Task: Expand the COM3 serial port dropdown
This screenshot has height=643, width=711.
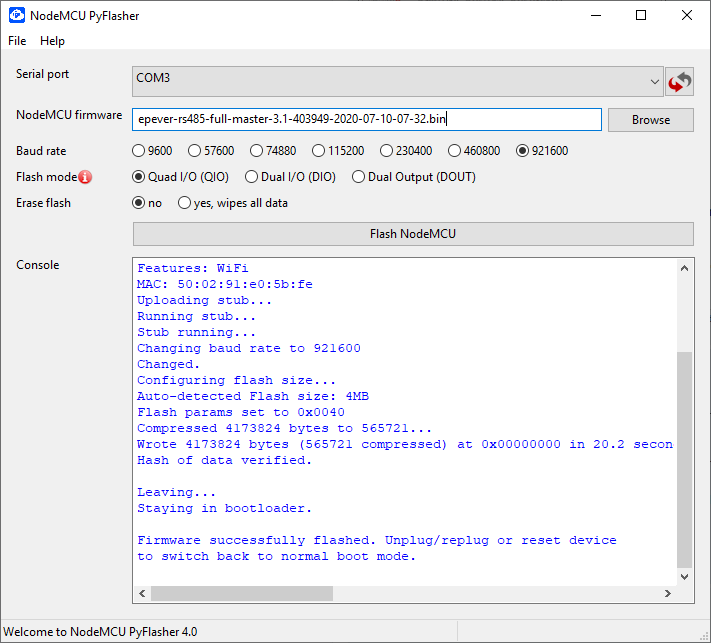Action: tap(654, 81)
